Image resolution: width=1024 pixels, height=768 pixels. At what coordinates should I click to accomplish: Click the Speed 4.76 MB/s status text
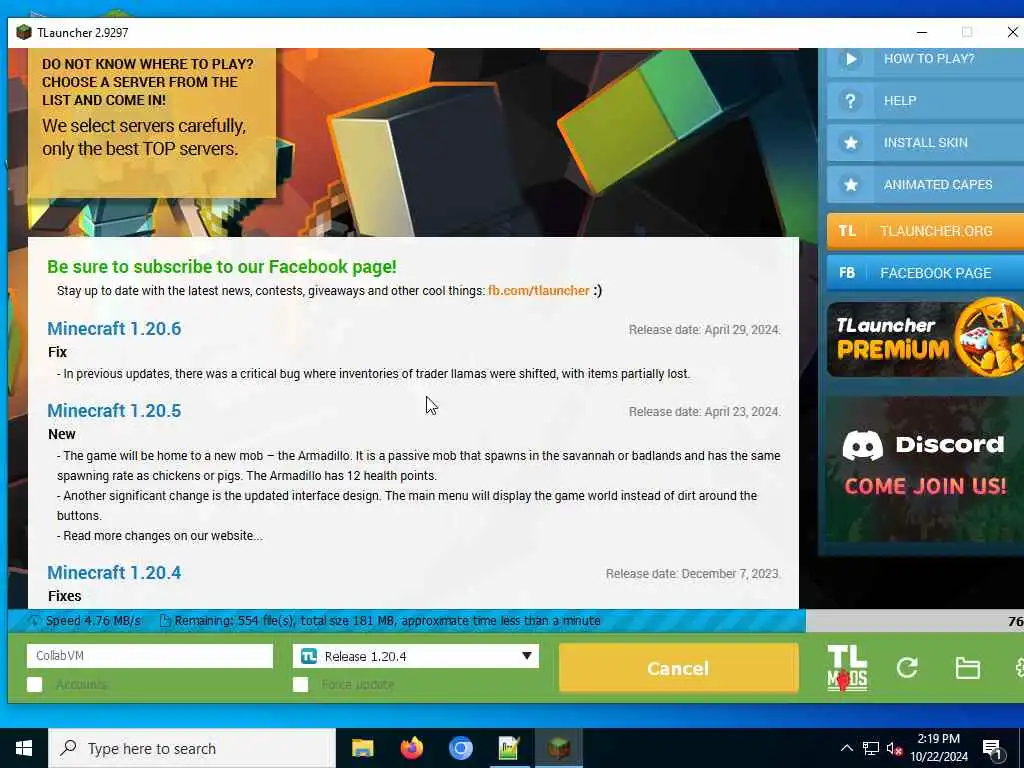(x=93, y=620)
